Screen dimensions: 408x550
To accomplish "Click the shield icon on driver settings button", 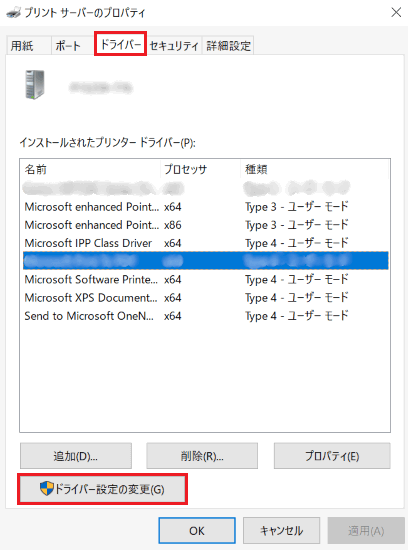I will [46, 488].
